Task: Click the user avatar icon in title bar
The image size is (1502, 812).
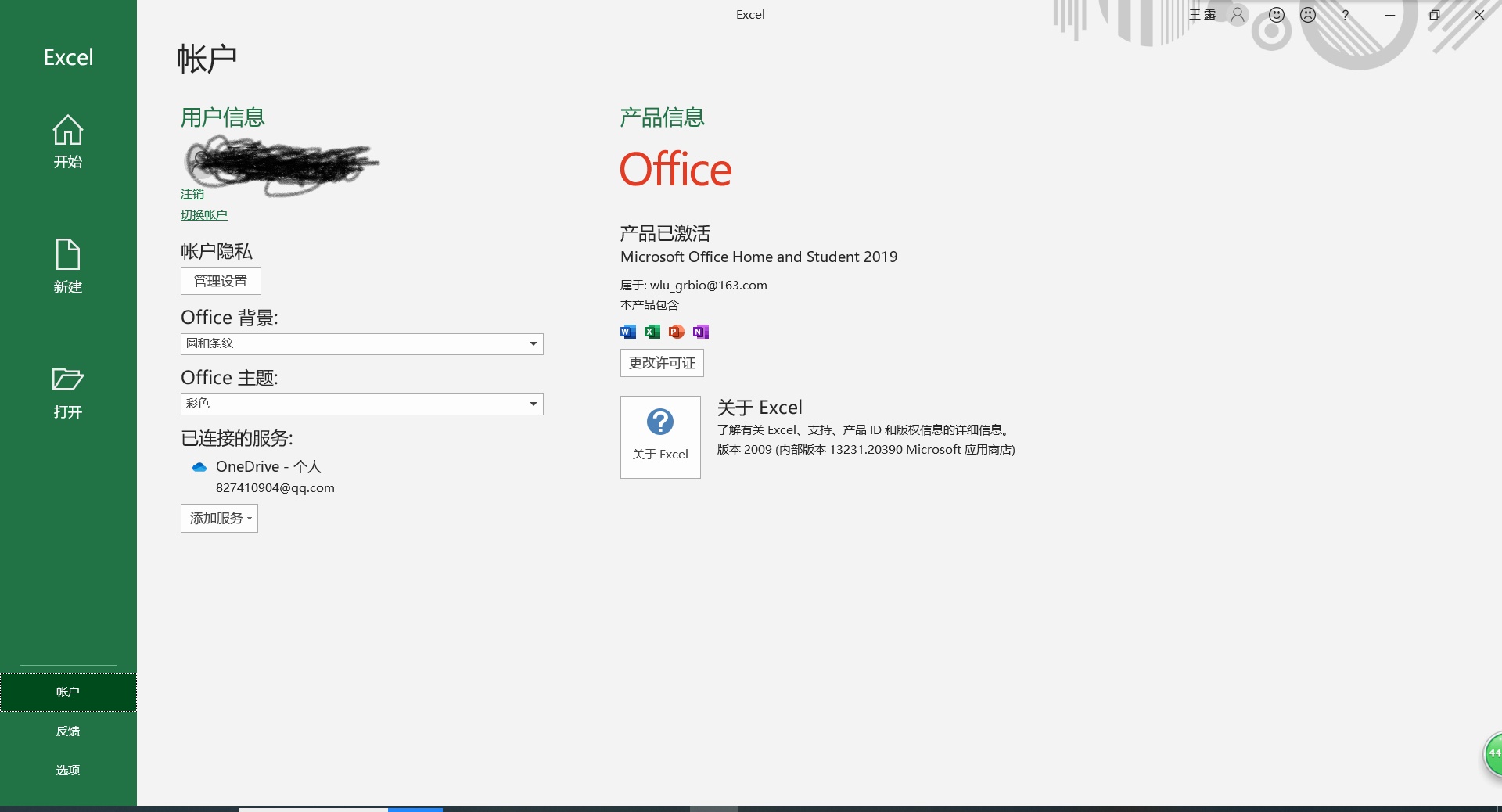Action: 1238,15
